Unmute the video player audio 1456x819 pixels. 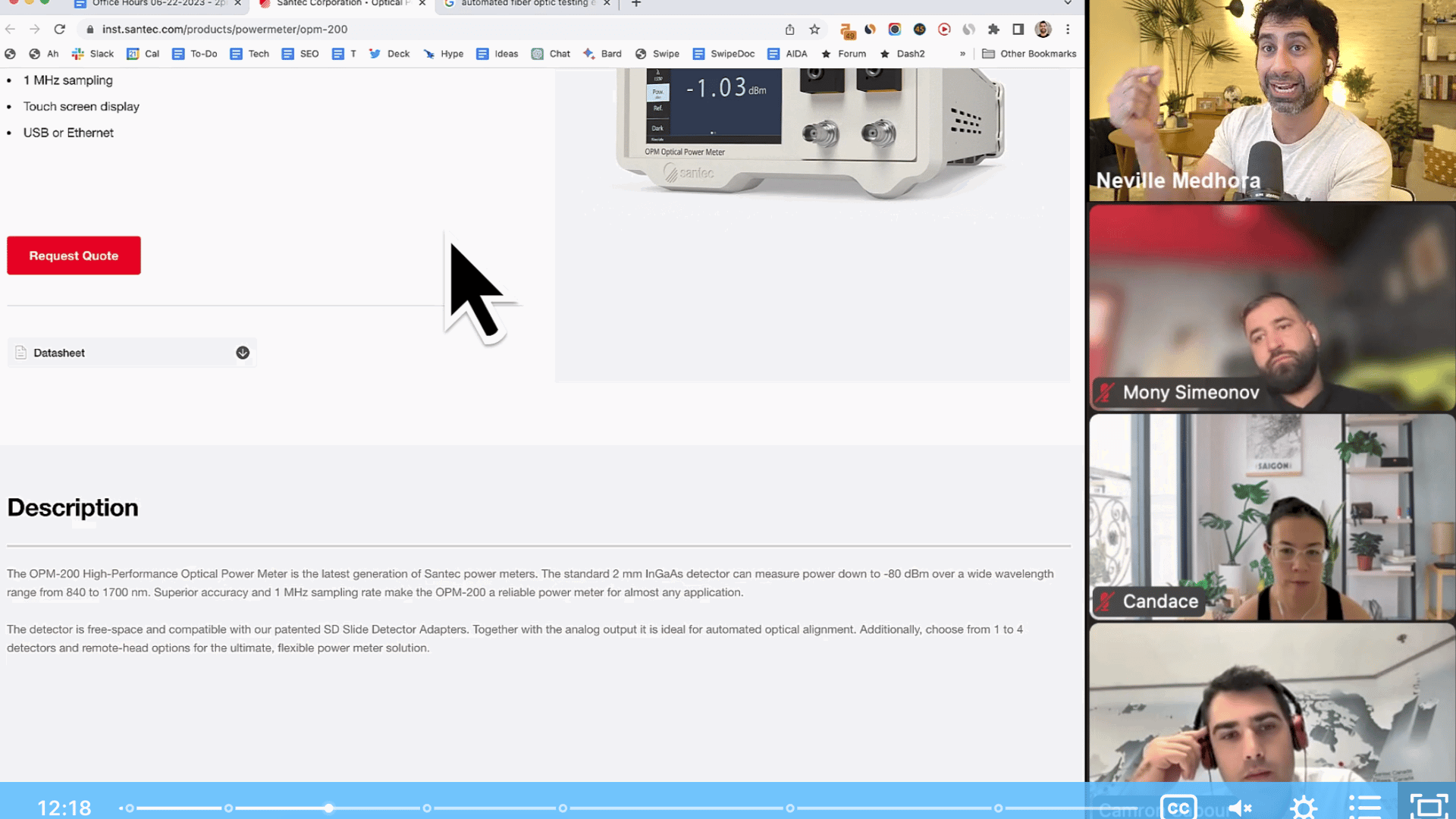[1241, 808]
